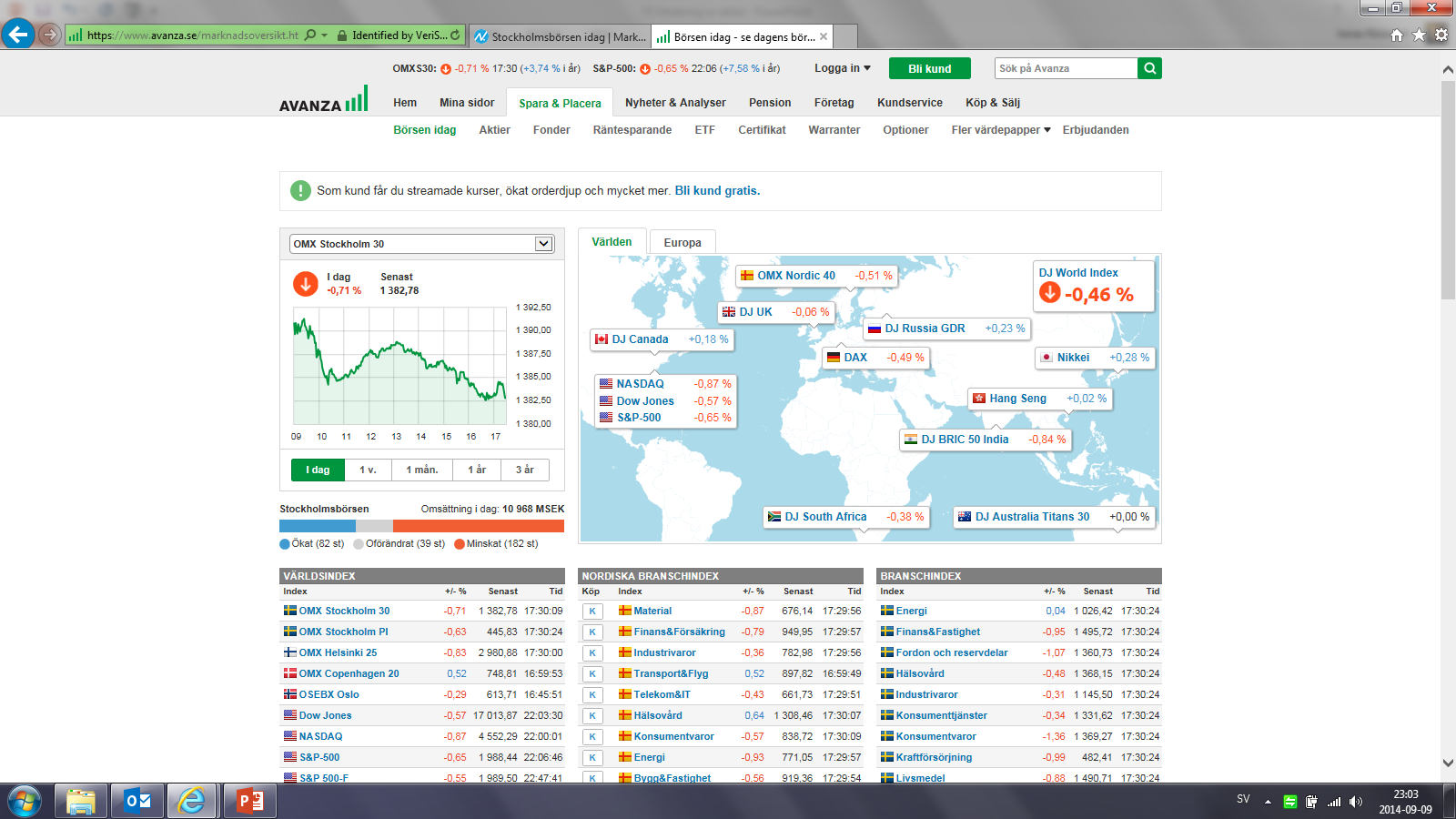The image size is (1456, 819).
Task: Click the browser forward arrow button
Action: point(49,35)
